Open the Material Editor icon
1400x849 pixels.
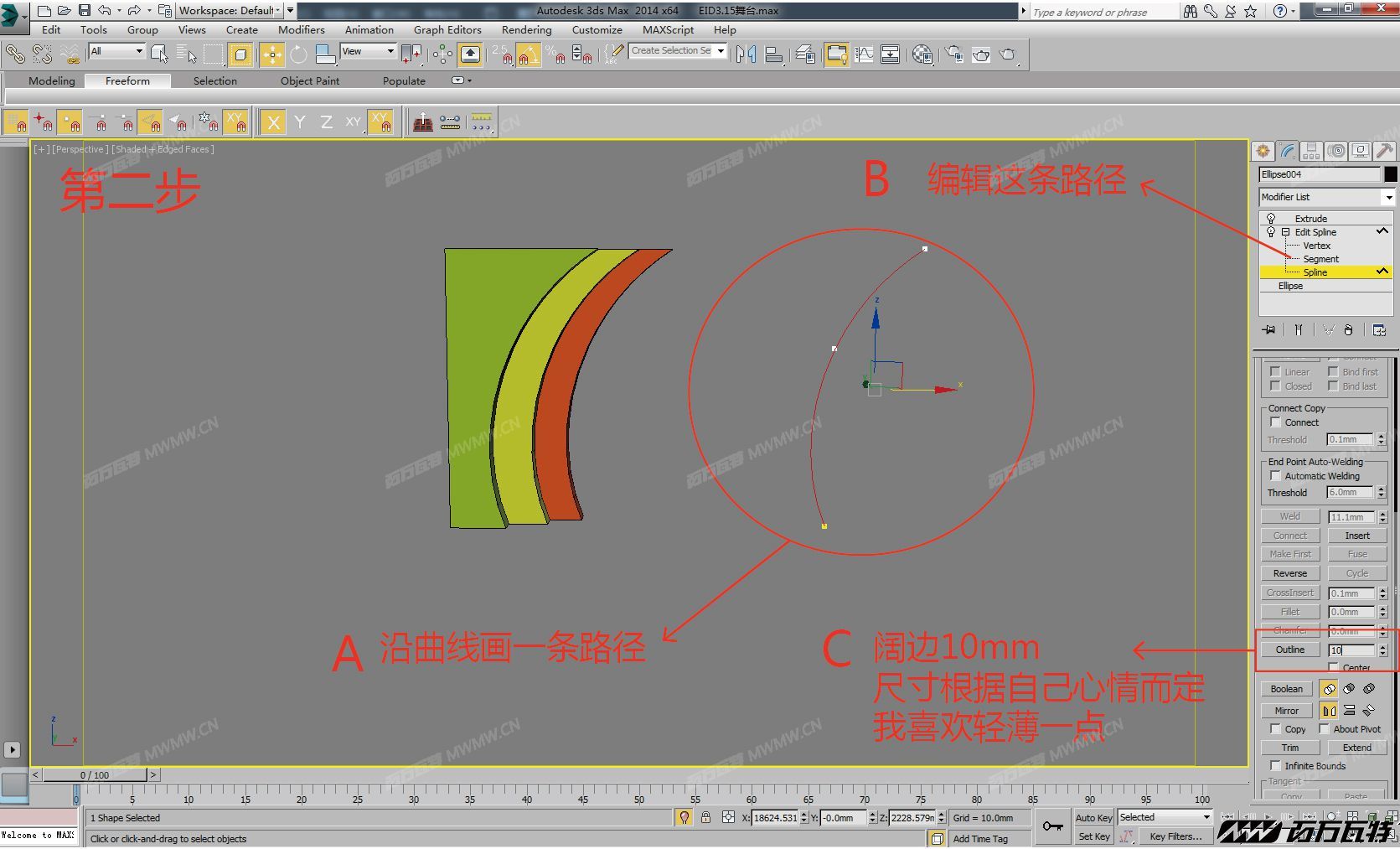922,55
